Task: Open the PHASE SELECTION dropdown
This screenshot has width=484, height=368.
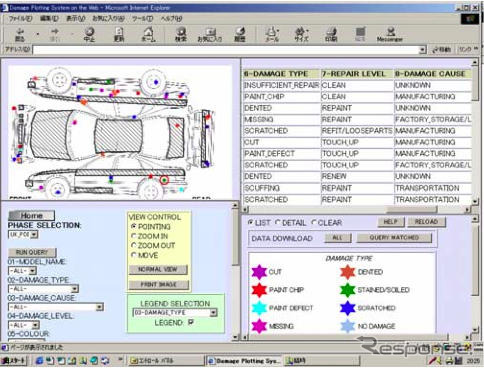Action: coord(23,234)
